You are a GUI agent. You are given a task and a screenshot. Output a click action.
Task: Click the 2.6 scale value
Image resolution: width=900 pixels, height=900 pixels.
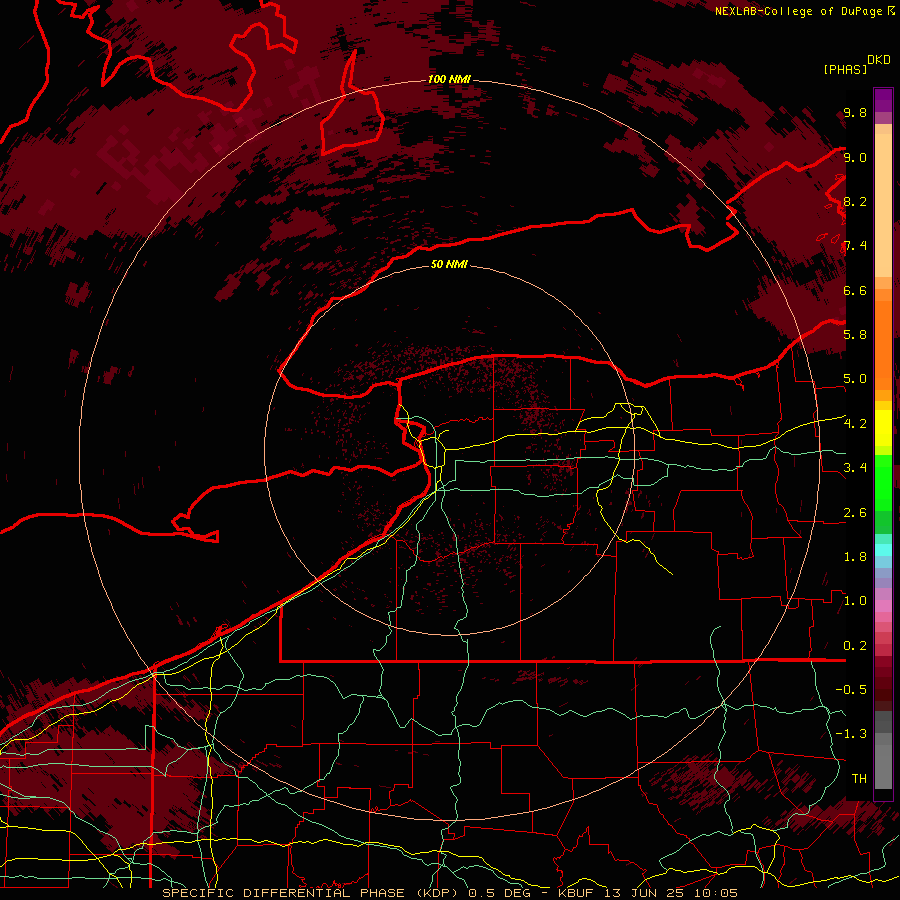click(855, 513)
